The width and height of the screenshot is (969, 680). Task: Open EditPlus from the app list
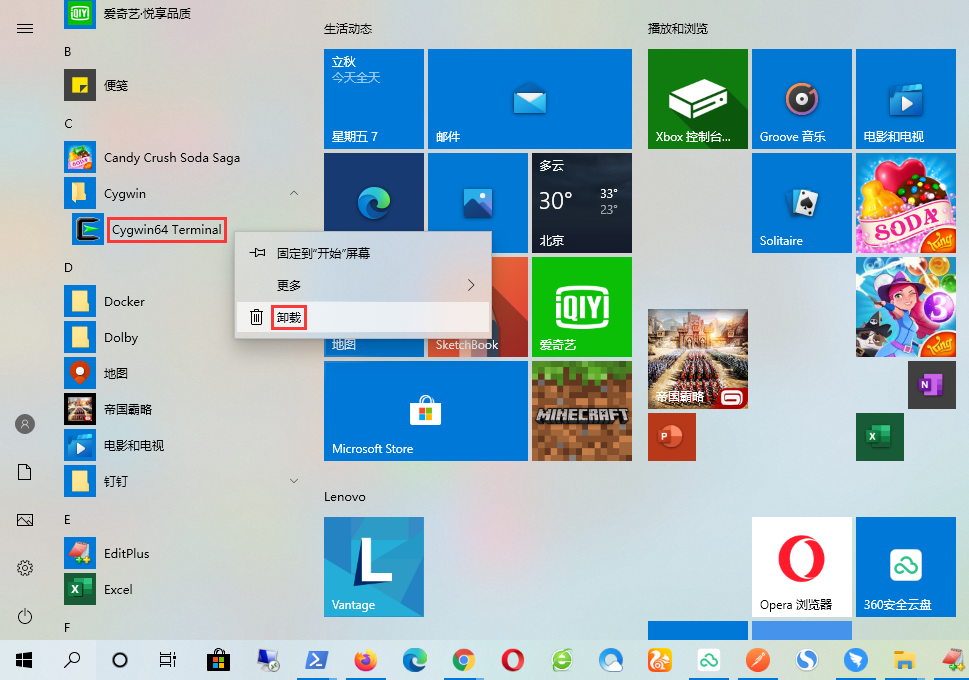(126, 553)
